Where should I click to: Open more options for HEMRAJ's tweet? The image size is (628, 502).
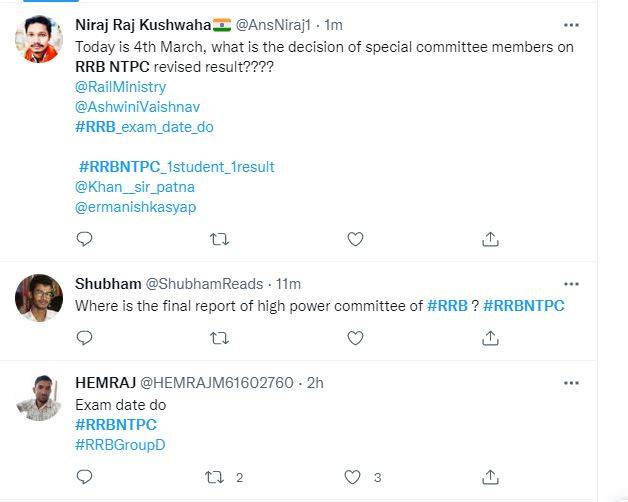pyautogui.click(x=571, y=383)
